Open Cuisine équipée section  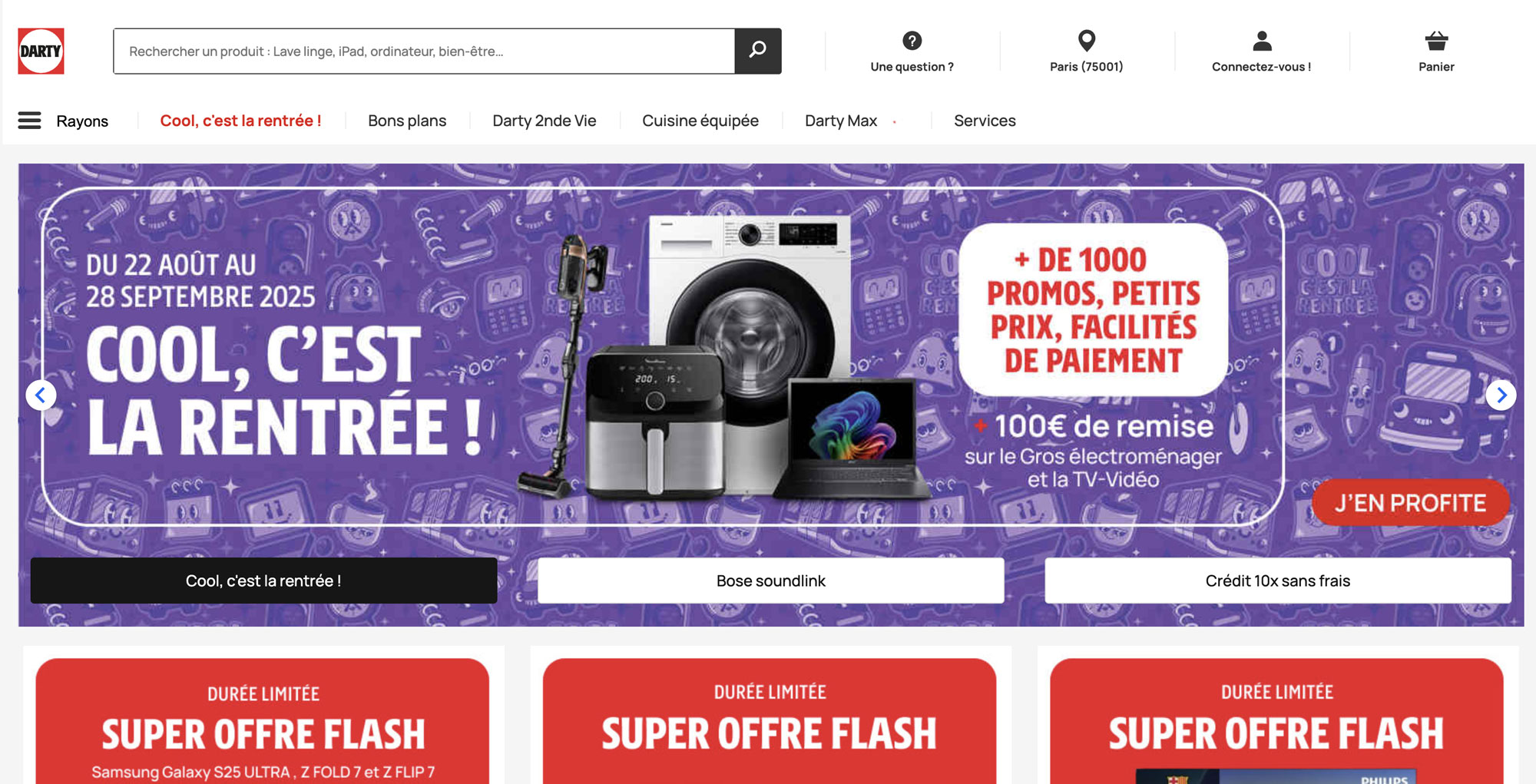(x=700, y=121)
